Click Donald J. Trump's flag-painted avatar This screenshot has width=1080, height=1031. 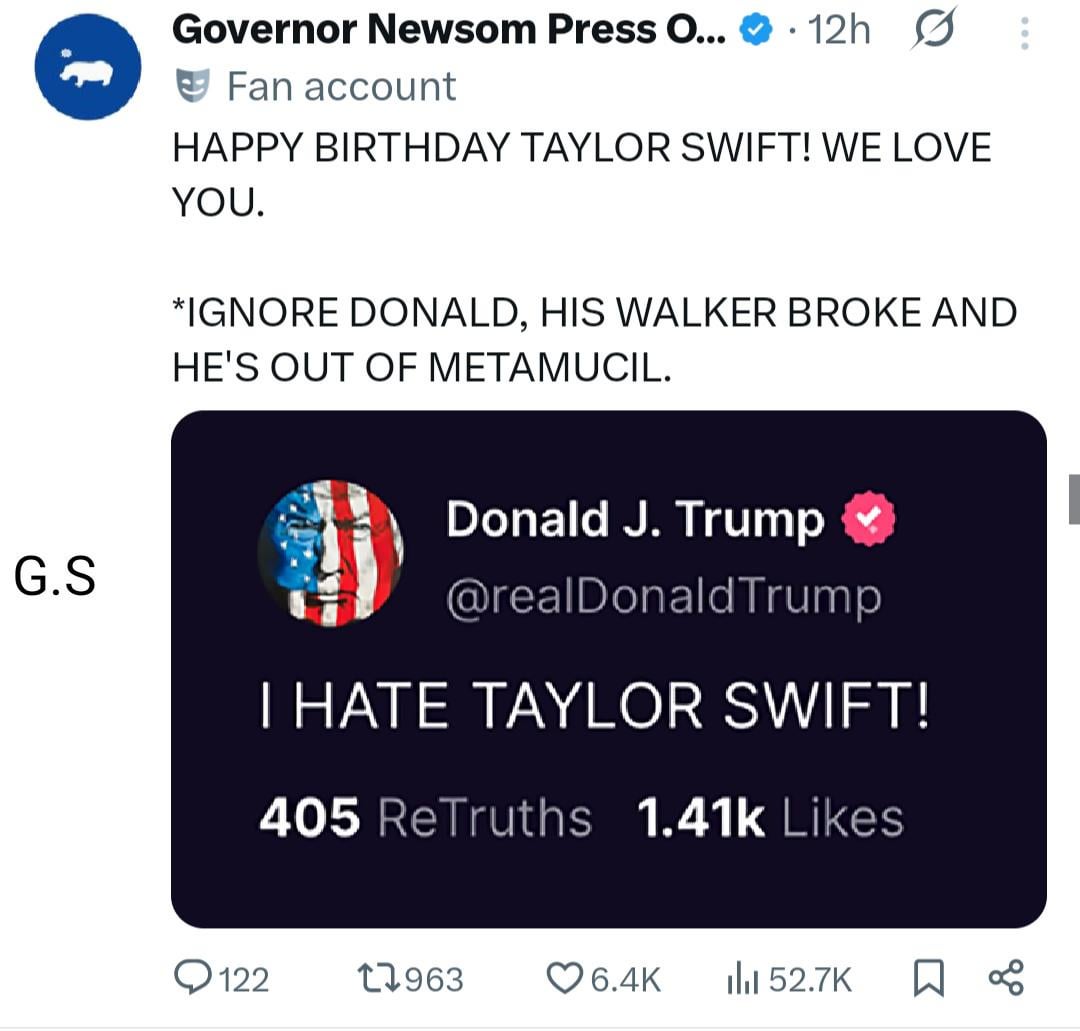(331, 553)
